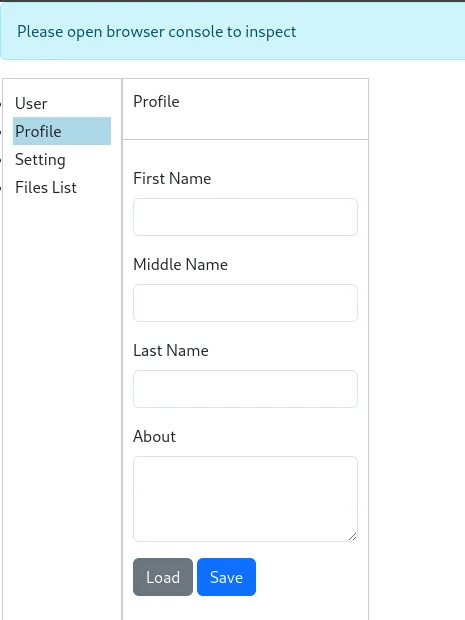This screenshot has height=620, width=465.
Task: Focus the First Name input field
Action: tap(246, 217)
